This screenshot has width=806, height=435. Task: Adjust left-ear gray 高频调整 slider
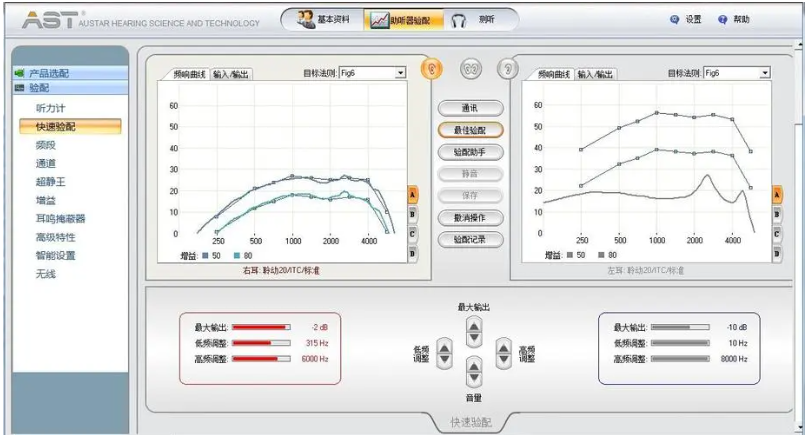pyautogui.click(x=680, y=359)
